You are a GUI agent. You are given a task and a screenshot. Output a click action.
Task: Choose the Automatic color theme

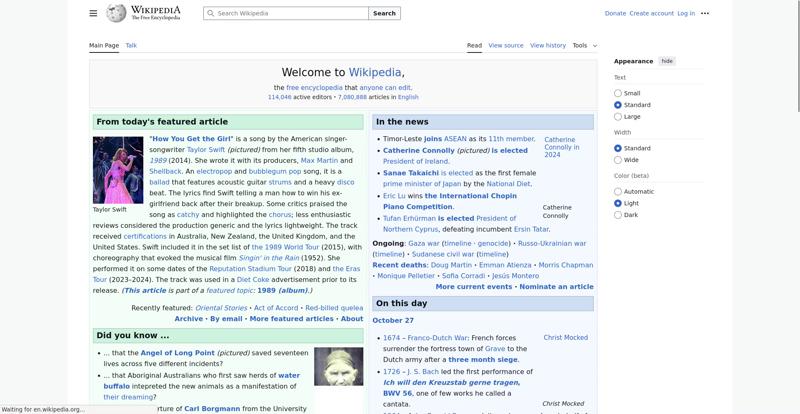[618, 192]
